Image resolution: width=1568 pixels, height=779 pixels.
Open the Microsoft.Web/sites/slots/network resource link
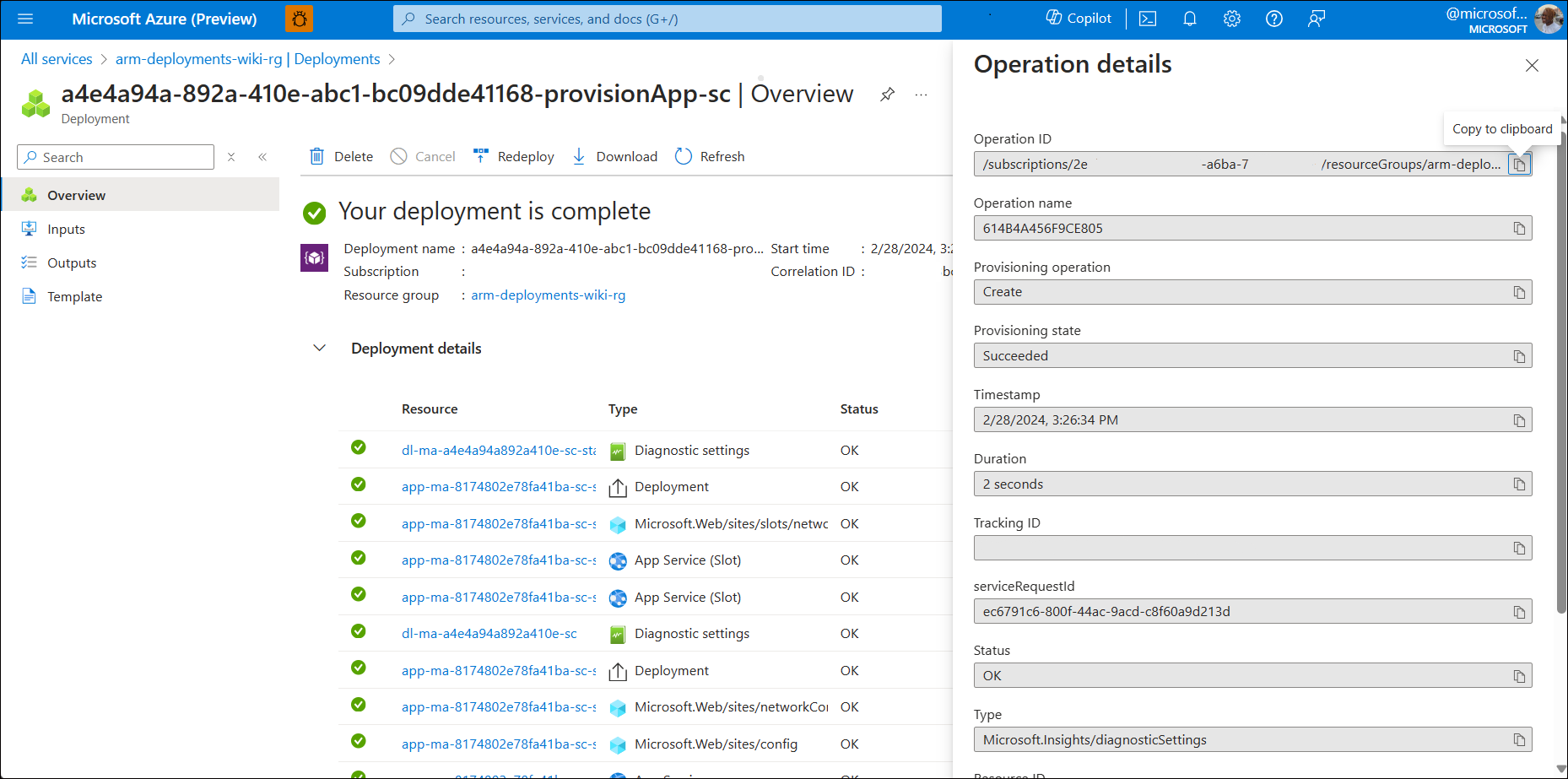[x=499, y=523]
